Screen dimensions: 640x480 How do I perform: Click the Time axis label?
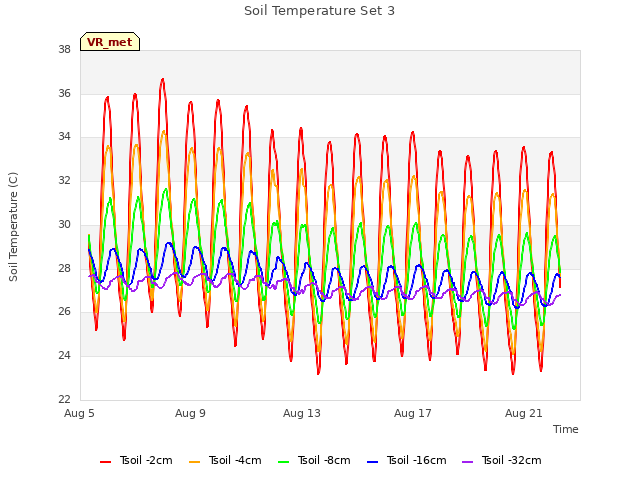565,429
